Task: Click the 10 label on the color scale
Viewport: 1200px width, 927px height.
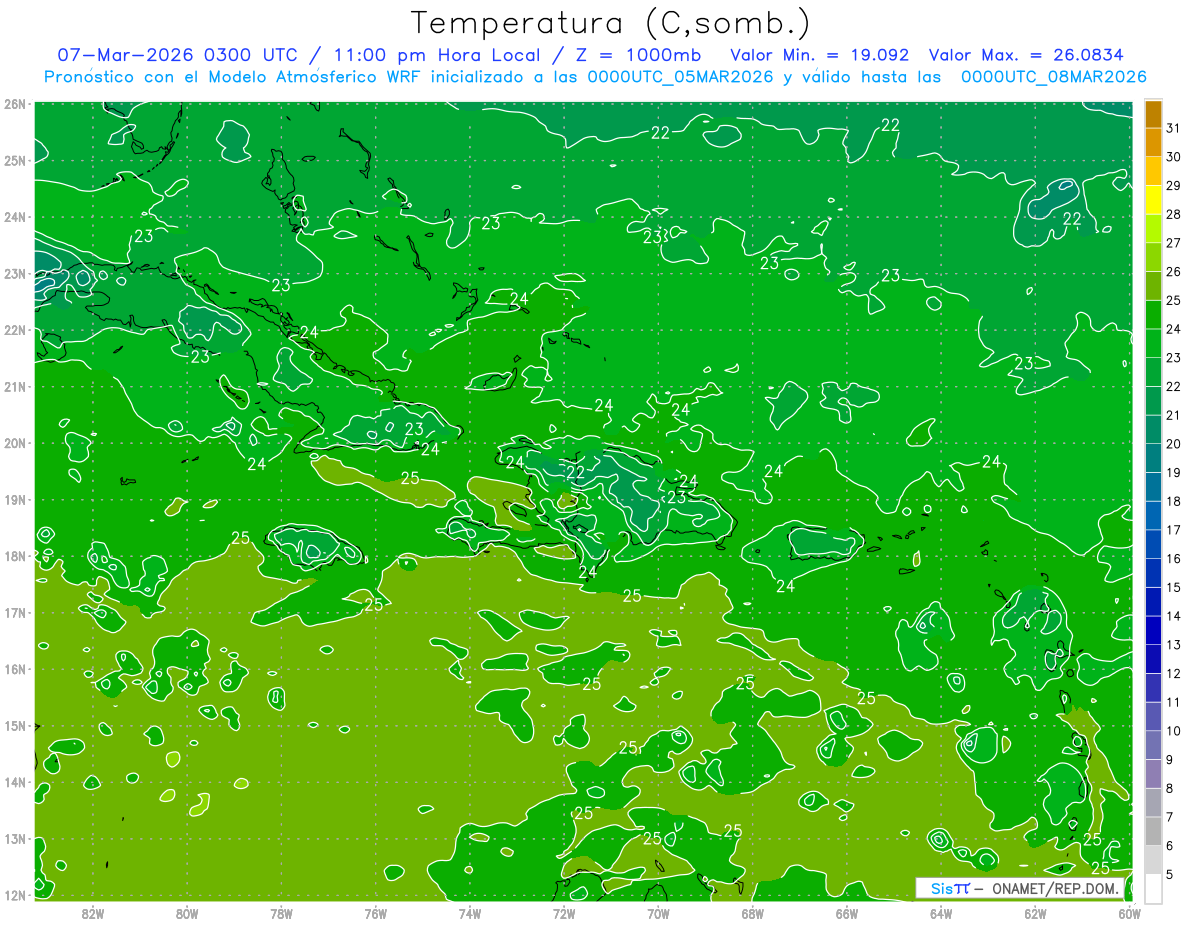Action: [x=1174, y=730]
